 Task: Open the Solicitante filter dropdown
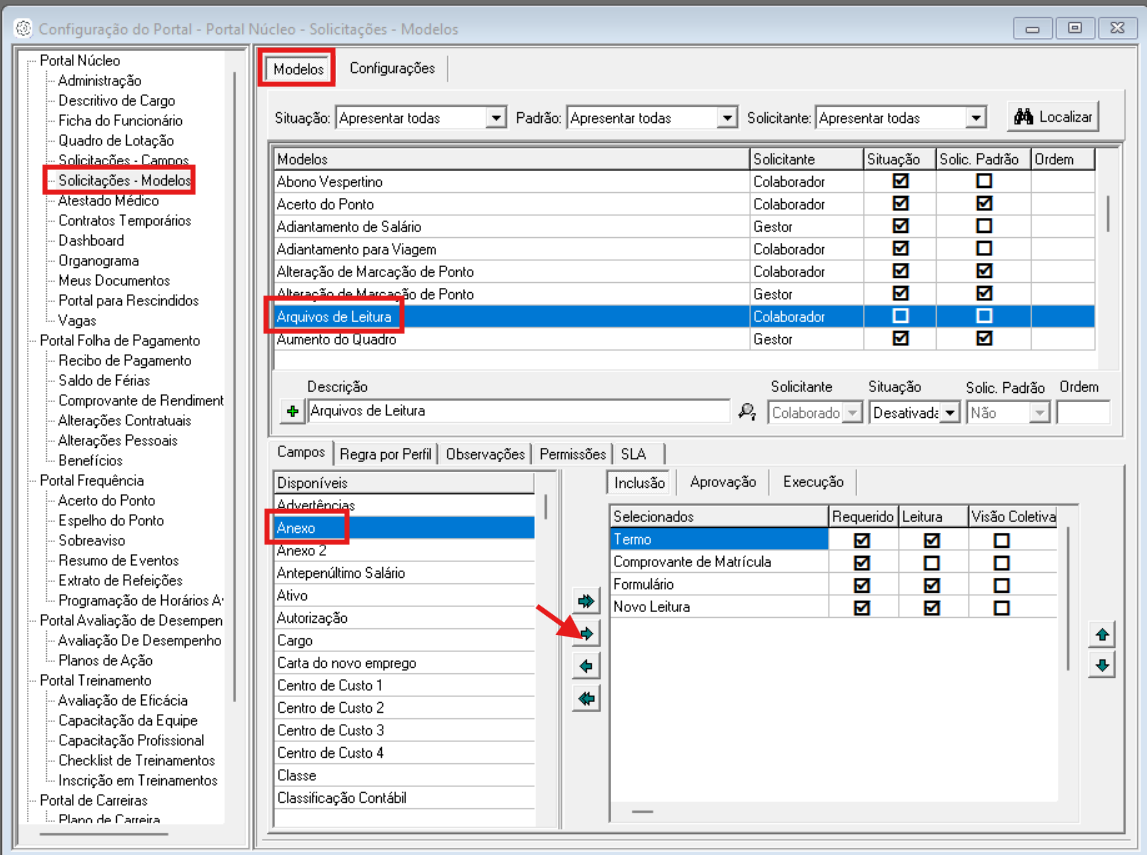tap(976, 118)
